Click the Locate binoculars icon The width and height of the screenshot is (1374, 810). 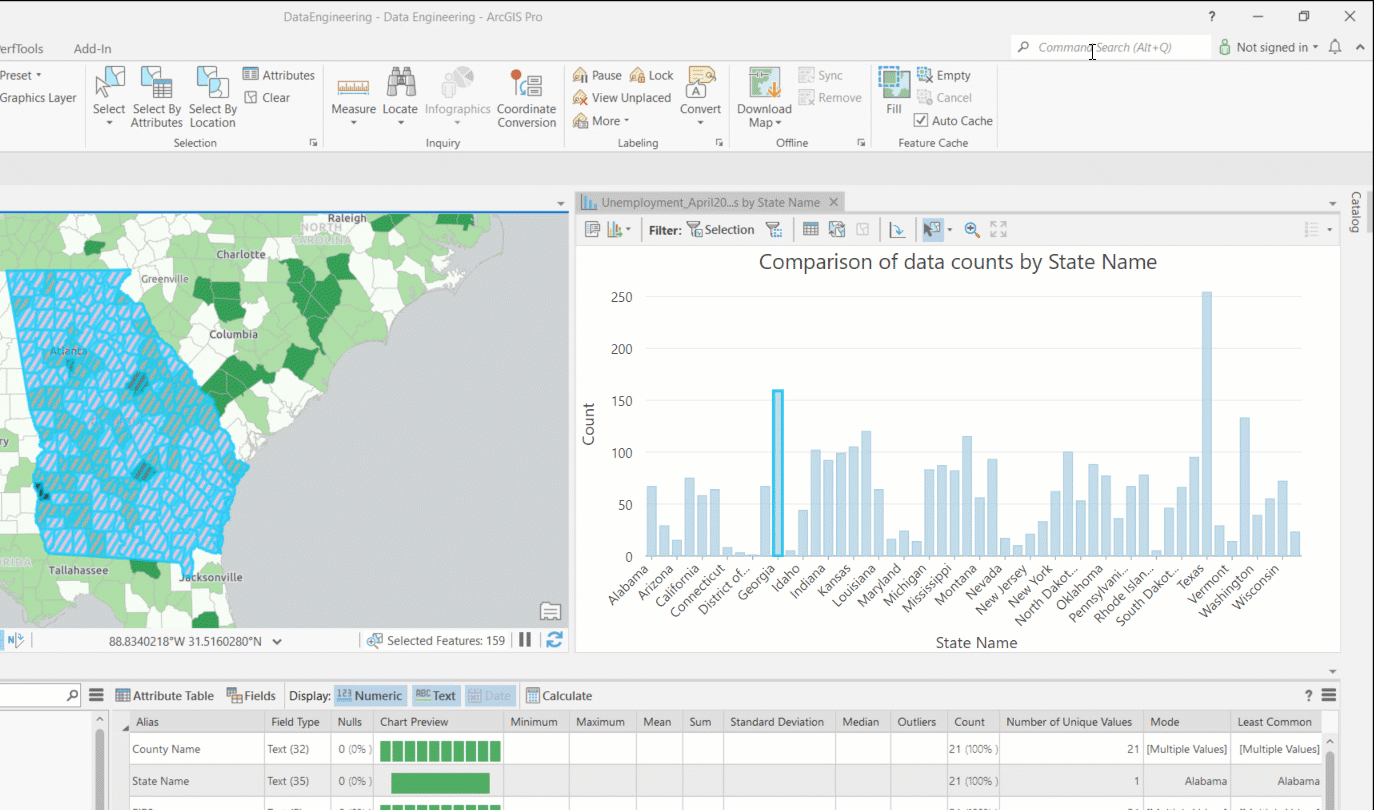400,84
